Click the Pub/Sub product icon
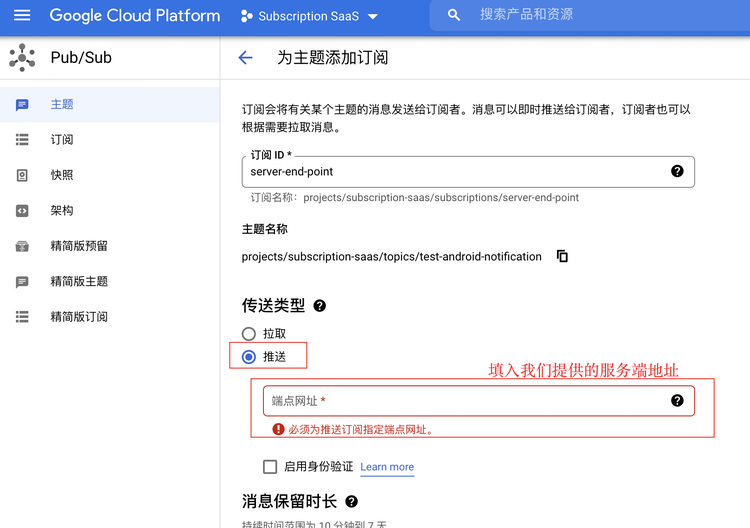 22,57
